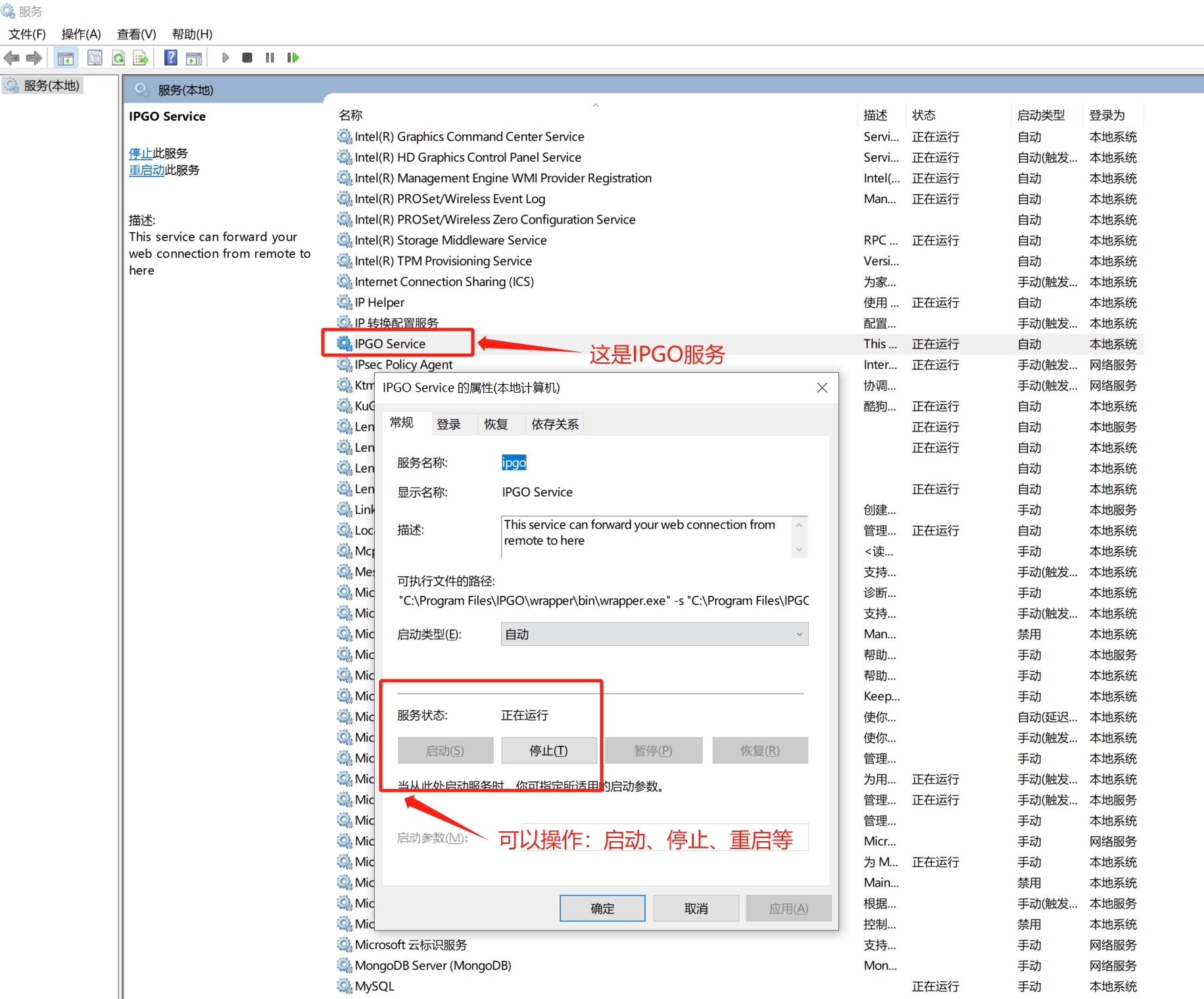Click the Forward arrow in the toolbar
Viewport: 1204px width, 999px height.
coord(34,58)
